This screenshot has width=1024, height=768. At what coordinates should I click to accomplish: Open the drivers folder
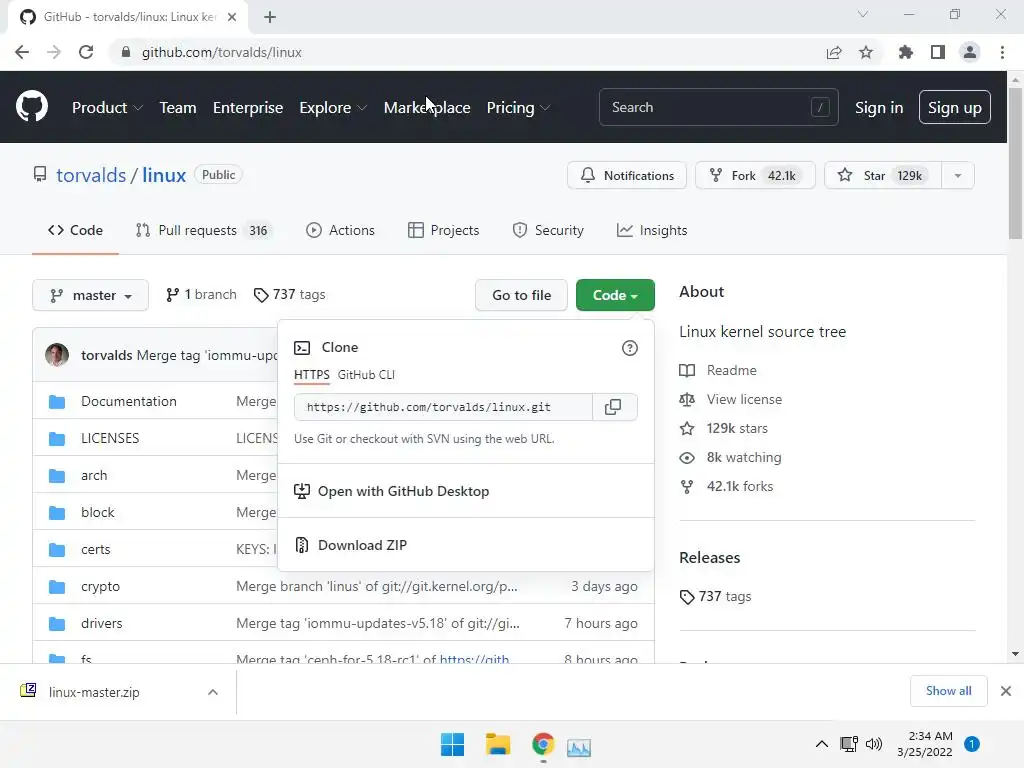click(101, 624)
